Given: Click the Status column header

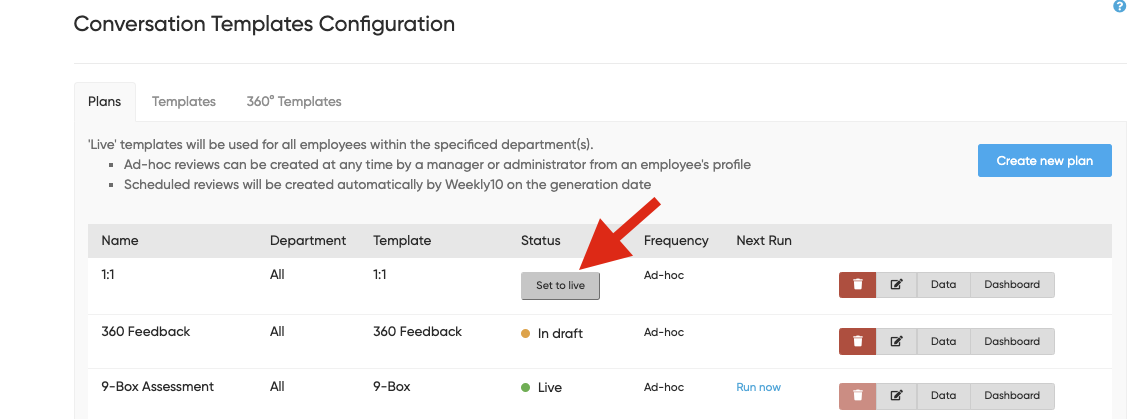Looking at the screenshot, I should 541,240.
